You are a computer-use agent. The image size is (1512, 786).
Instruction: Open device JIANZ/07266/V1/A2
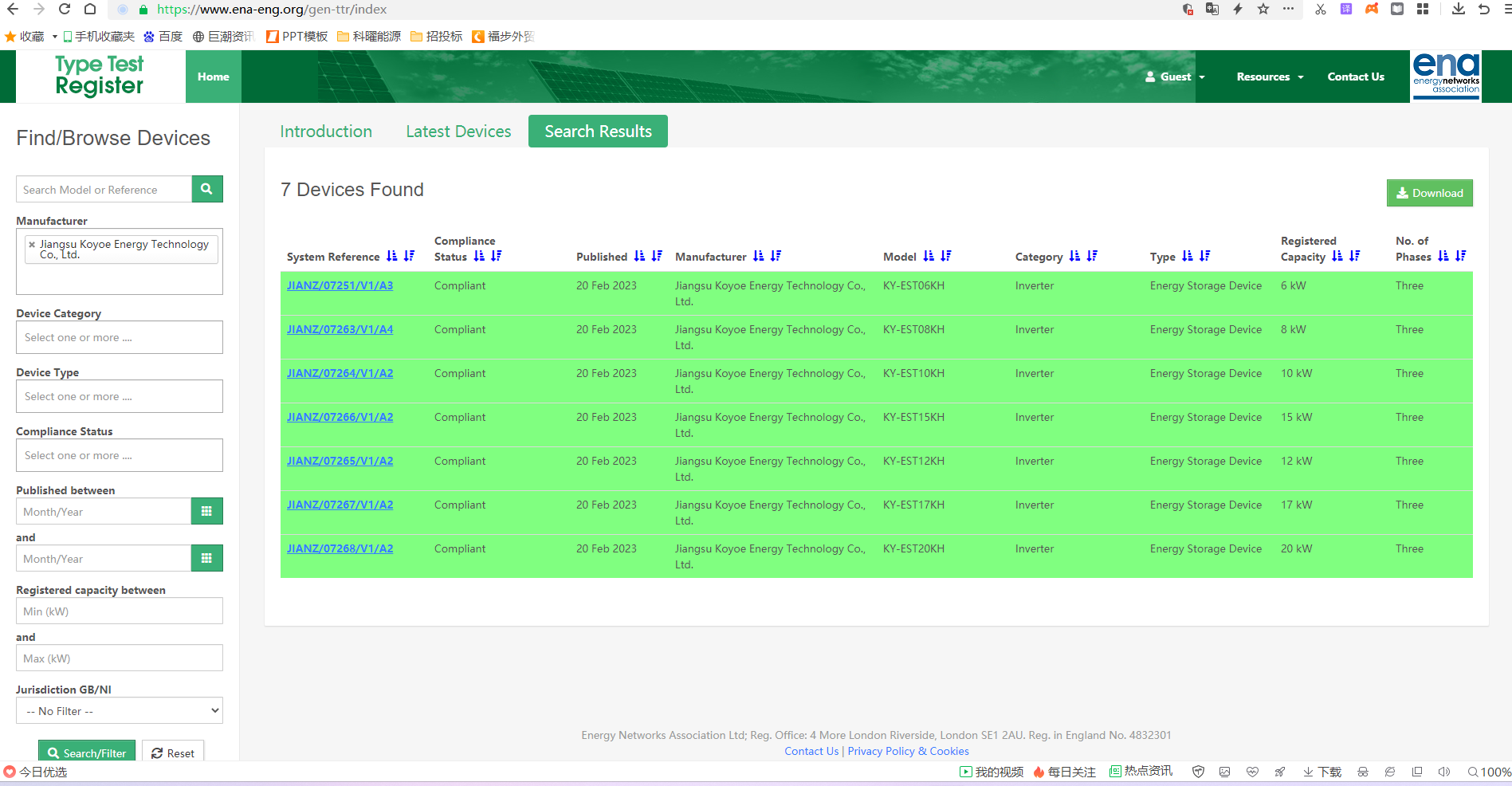tap(340, 417)
